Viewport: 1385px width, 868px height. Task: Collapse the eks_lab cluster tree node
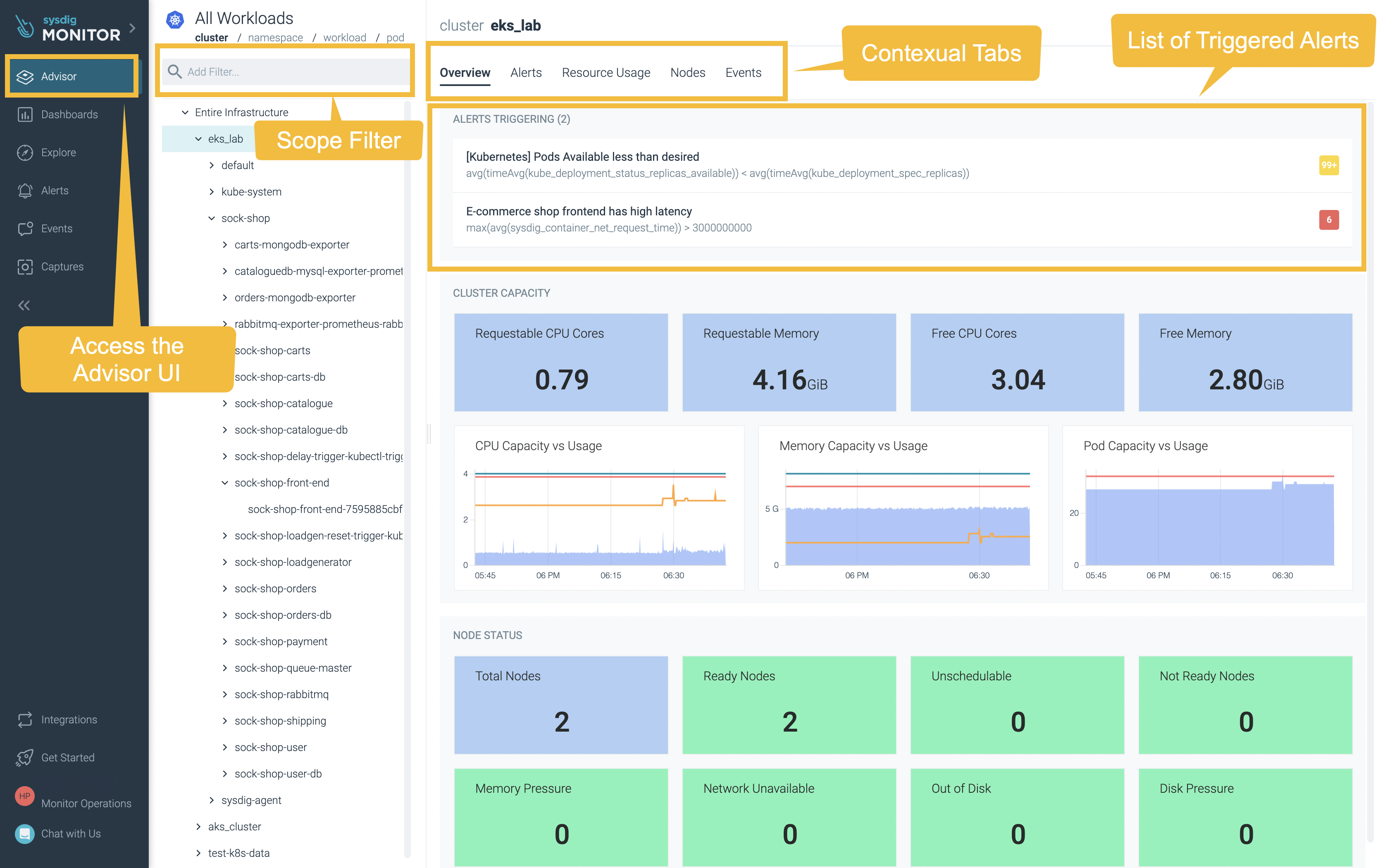[198, 139]
